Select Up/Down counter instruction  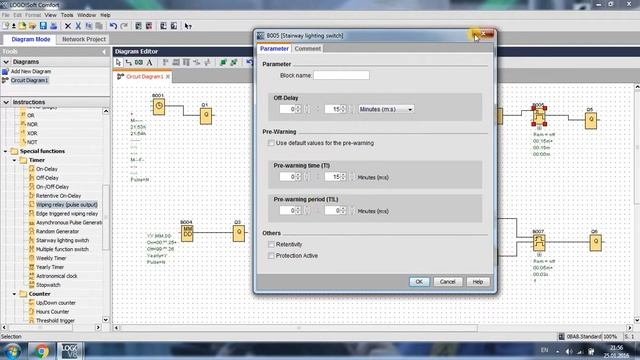click(56, 303)
